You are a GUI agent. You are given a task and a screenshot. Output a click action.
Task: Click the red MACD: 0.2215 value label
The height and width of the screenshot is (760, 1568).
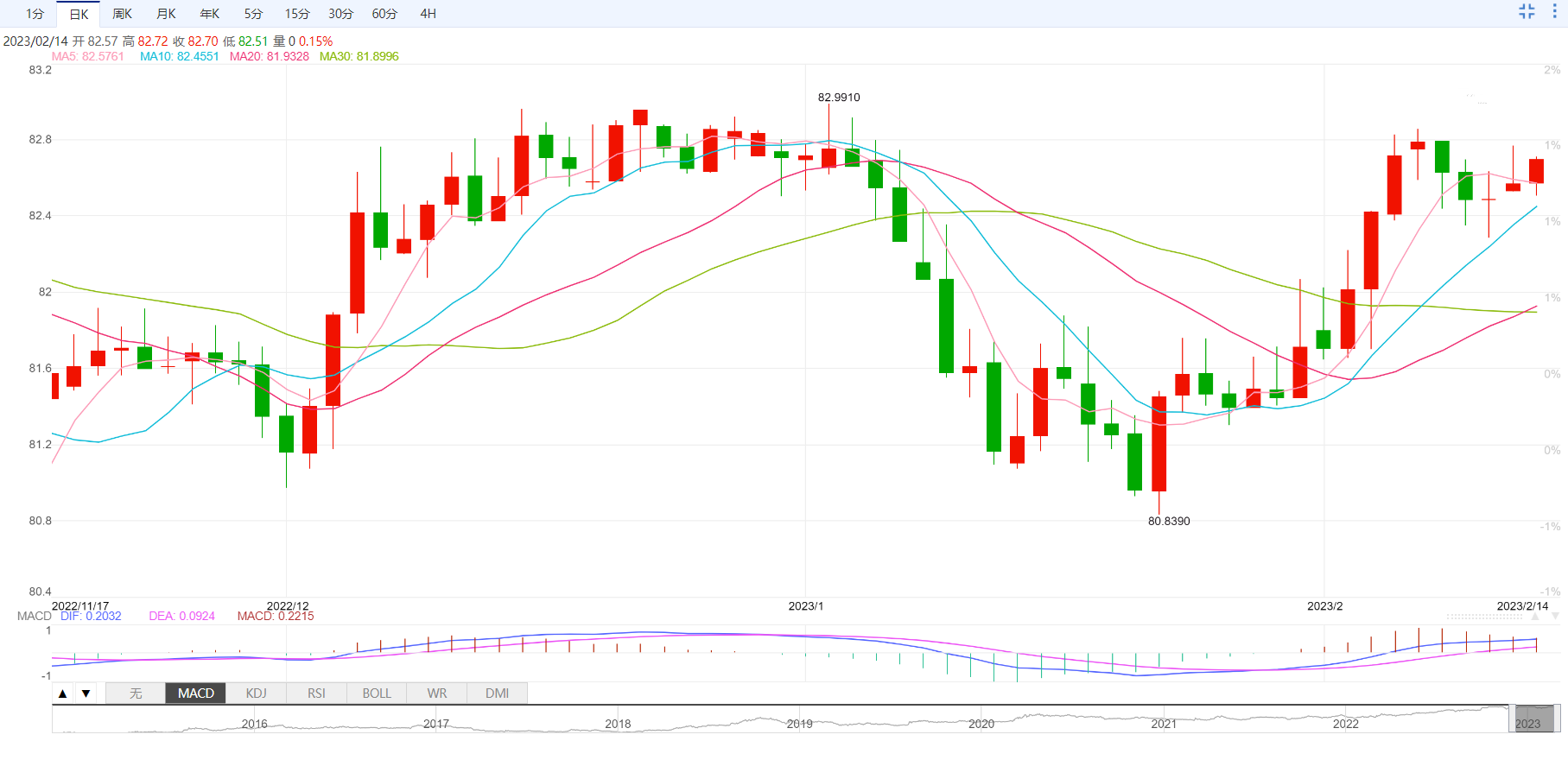point(276,616)
